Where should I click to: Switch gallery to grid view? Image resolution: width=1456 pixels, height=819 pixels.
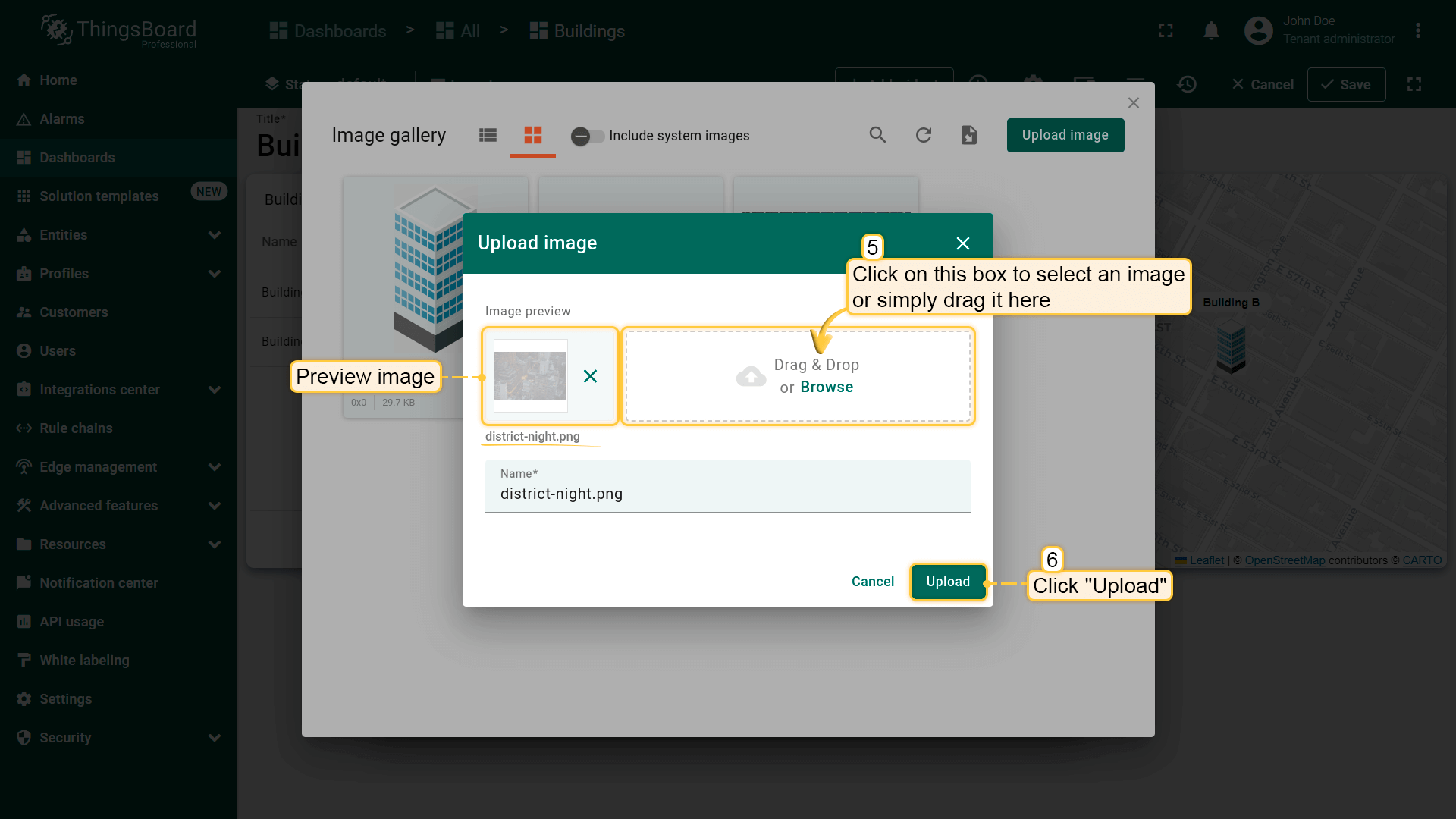click(533, 135)
